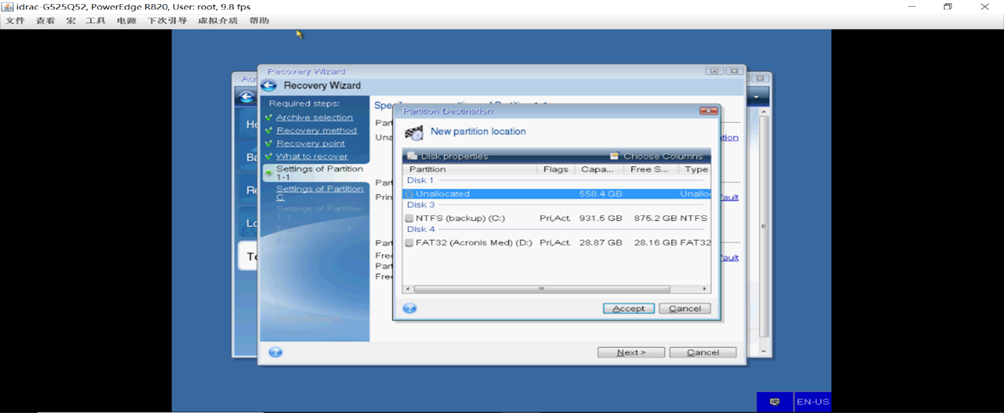Close the Partition Destination dialog
Image resolution: width=1004 pixels, height=413 pixels.
click(x=708, y=111)
